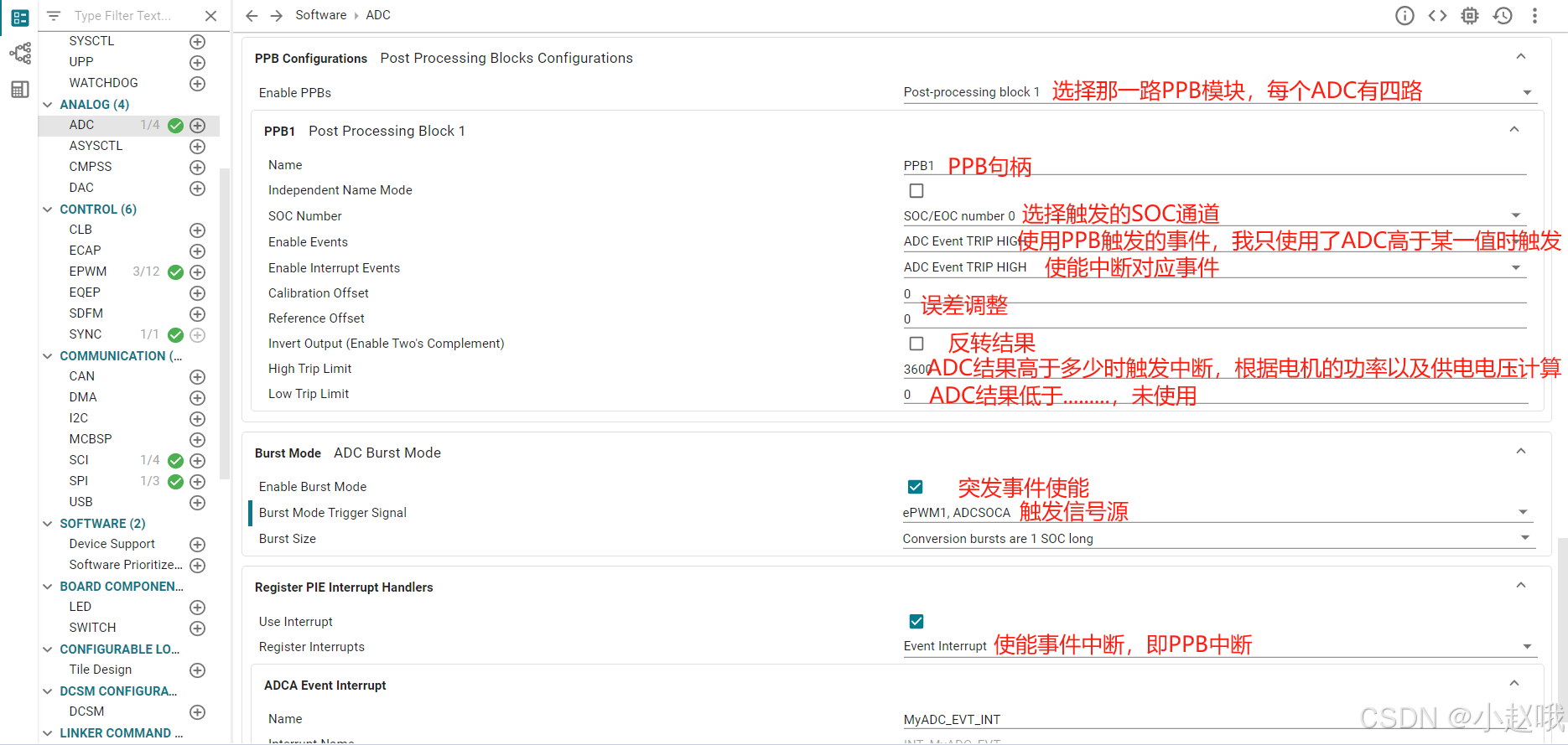Screen dimensions: 1568x745
Task: Add an I2C instance
Action: pyautogui.click(x=198, y=419)
